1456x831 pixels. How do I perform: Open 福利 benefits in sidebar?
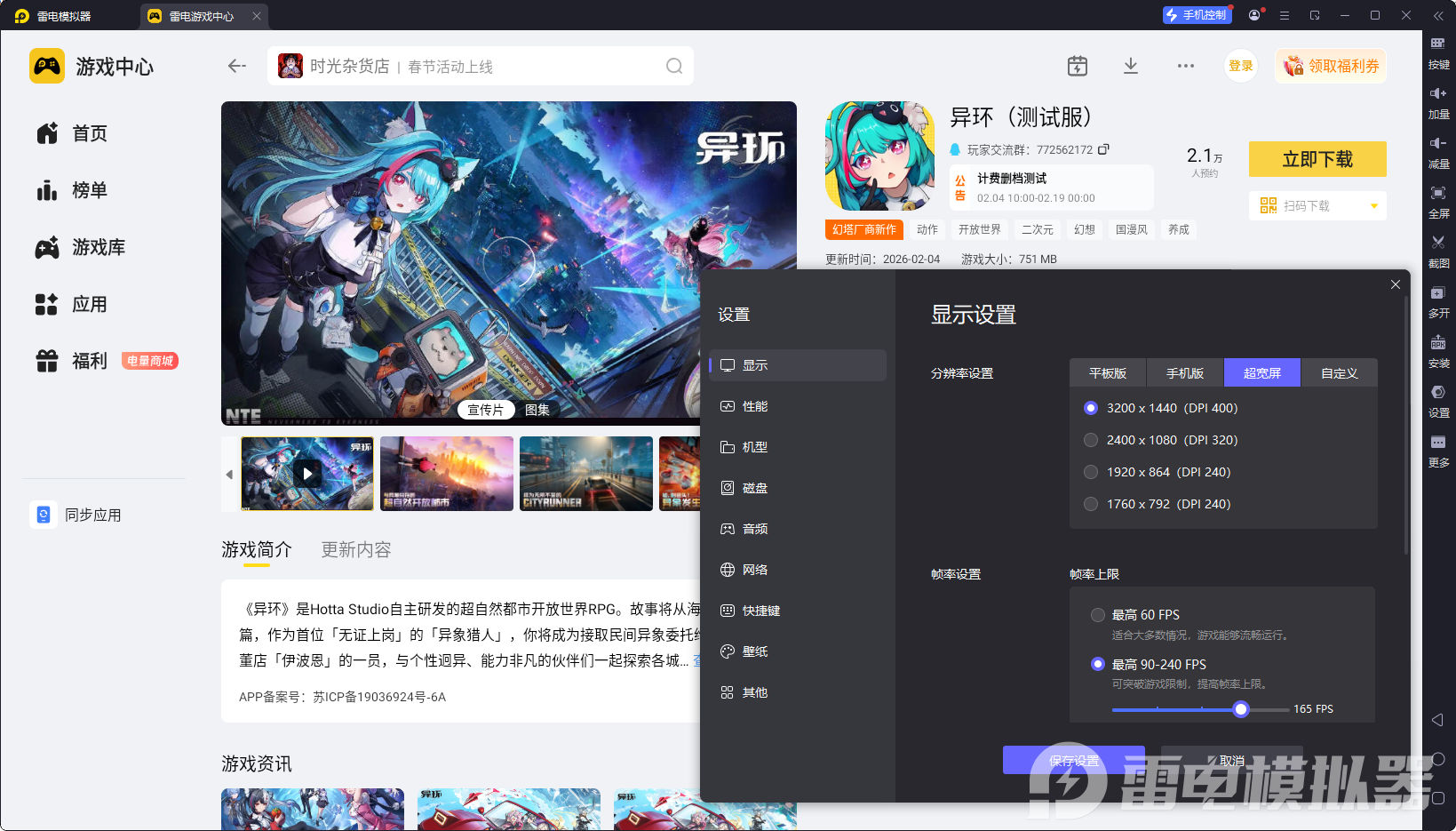pyautogui.click(x=72, y=361)
